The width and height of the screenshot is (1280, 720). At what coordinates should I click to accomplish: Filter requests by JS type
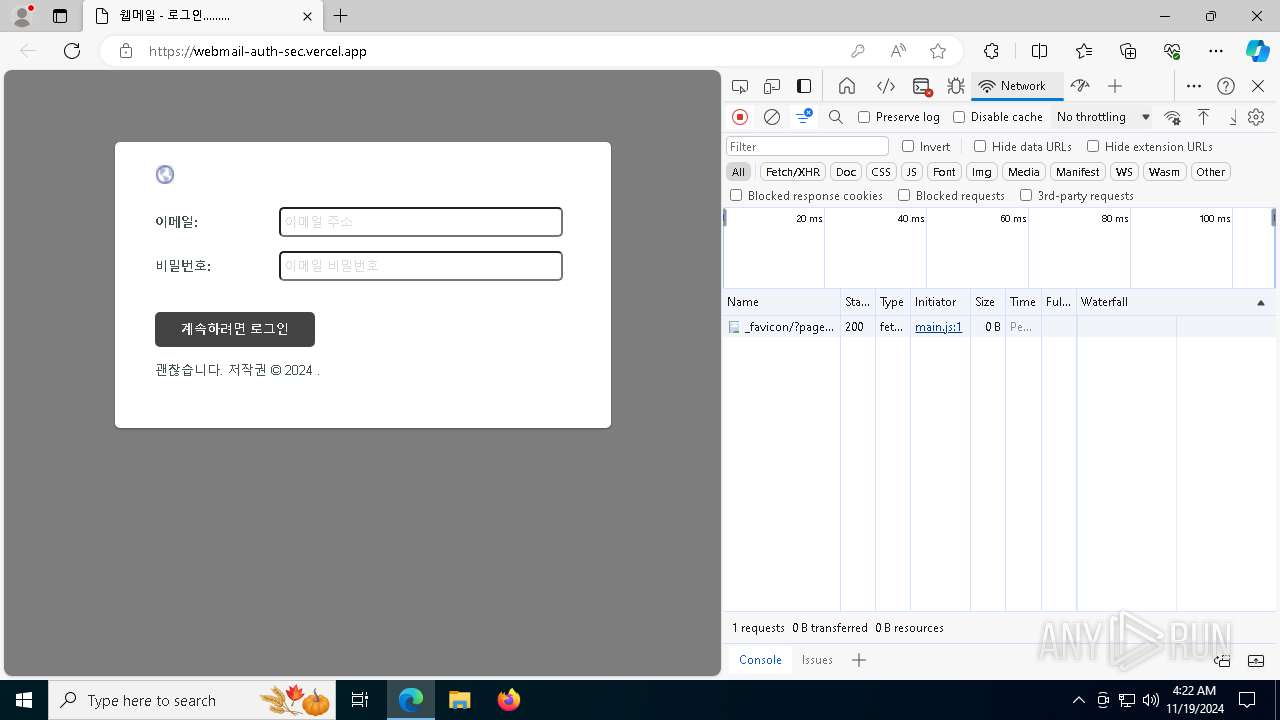click(911, 172)
